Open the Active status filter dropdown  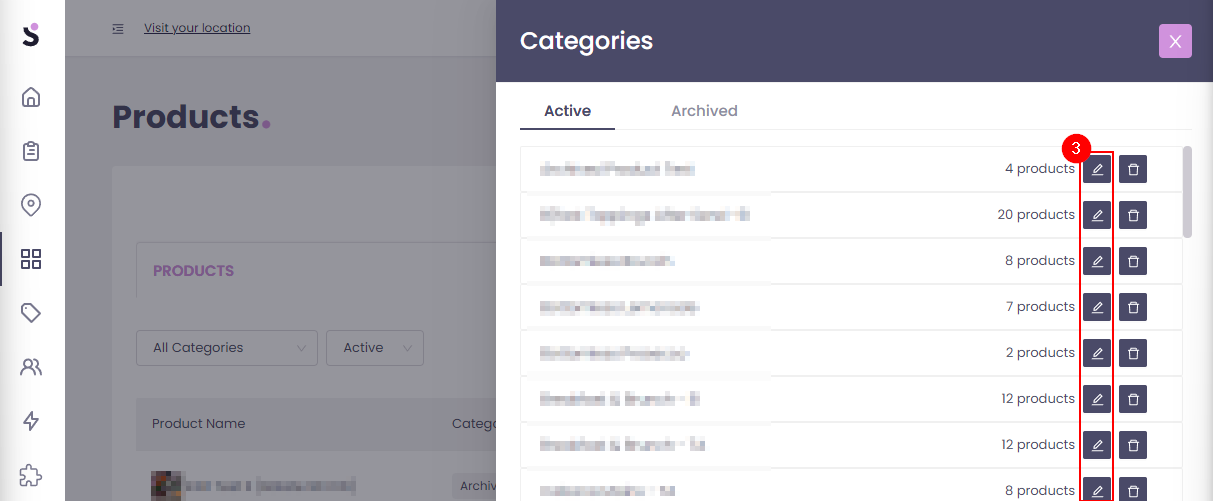coord(375,348)
